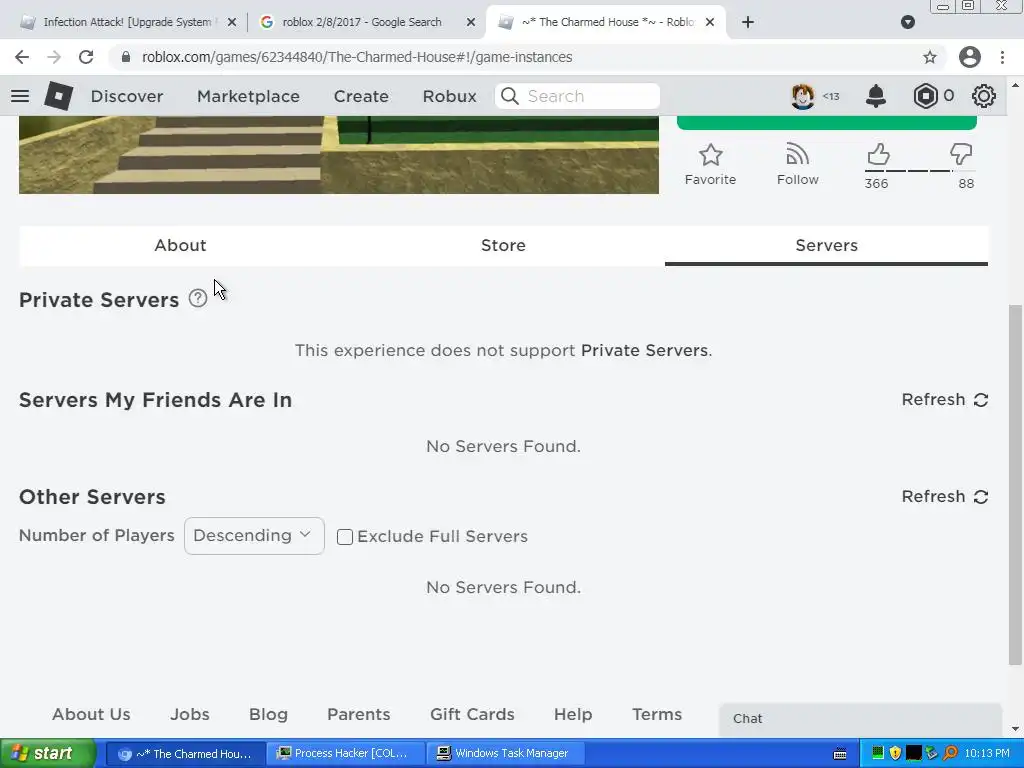Click the orange magnifier tray icon

pos(950,753)
